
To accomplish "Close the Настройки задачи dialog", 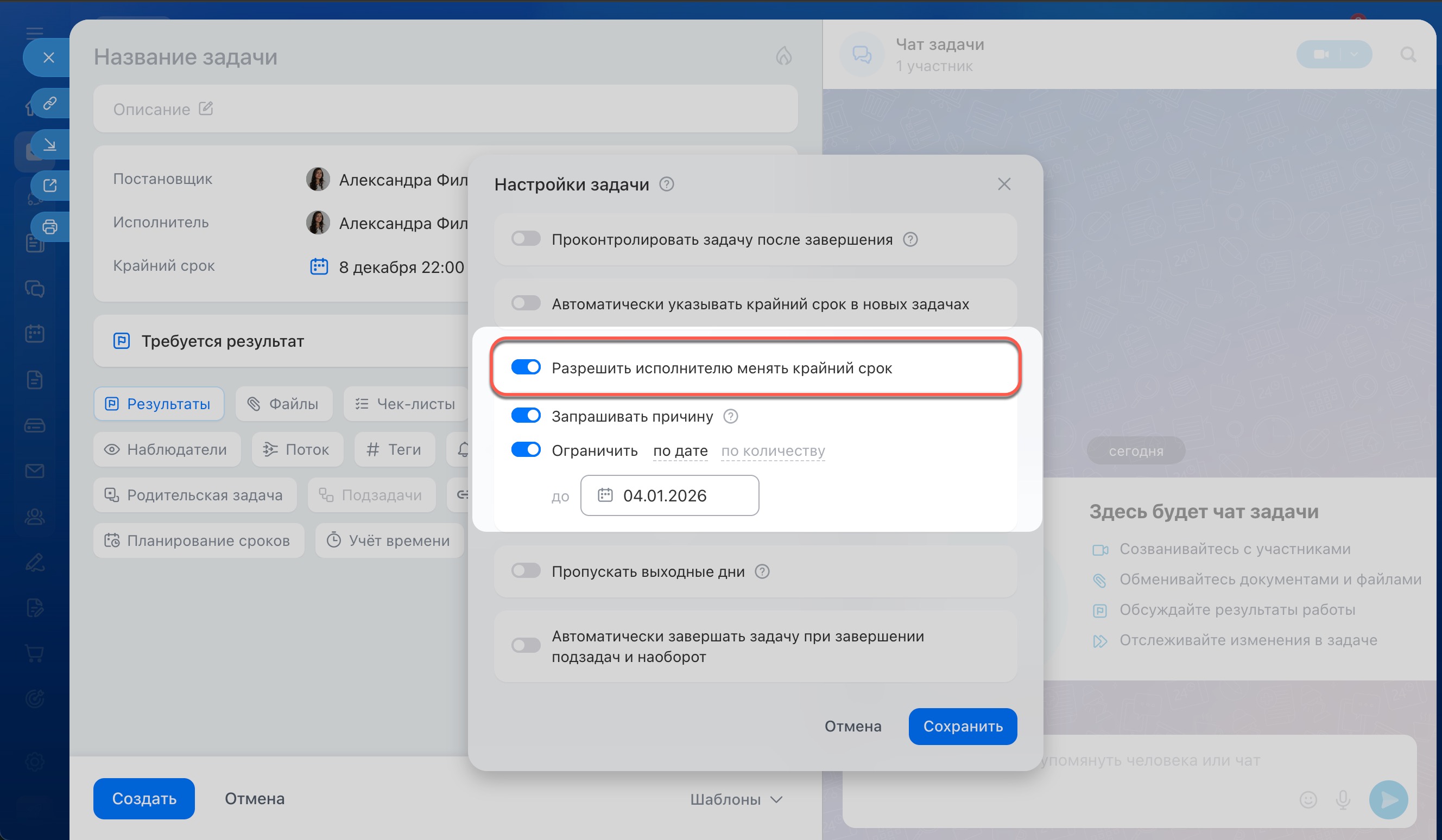I will pos(1004,184).
